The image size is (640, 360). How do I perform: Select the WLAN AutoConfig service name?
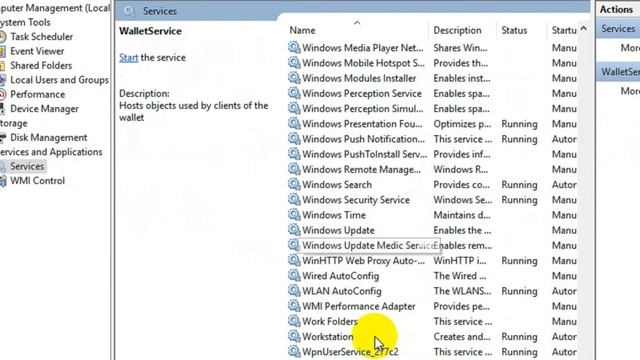(342, 291)
